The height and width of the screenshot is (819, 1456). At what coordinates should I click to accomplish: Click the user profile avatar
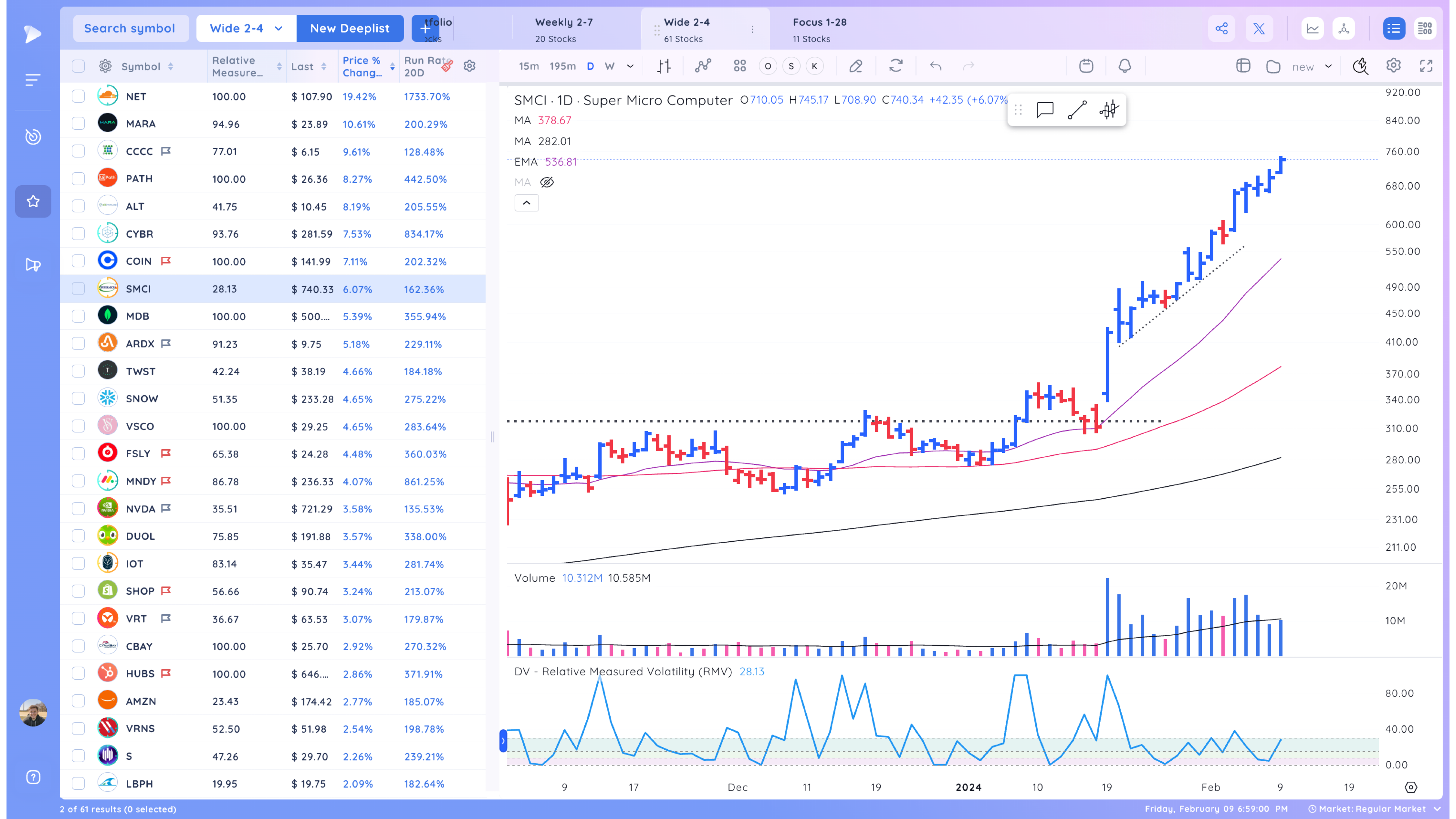tap(33, 712)
